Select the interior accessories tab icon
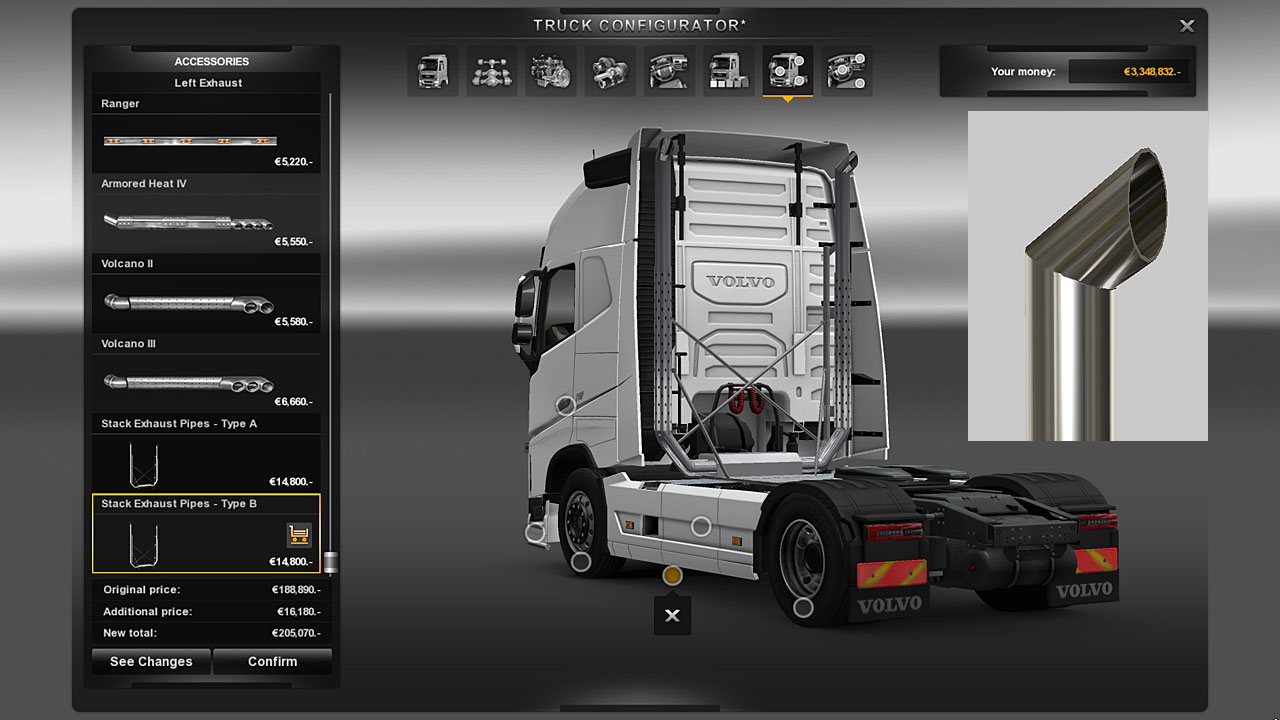This screenshot has height=720, width=1280. click(846, 71)
